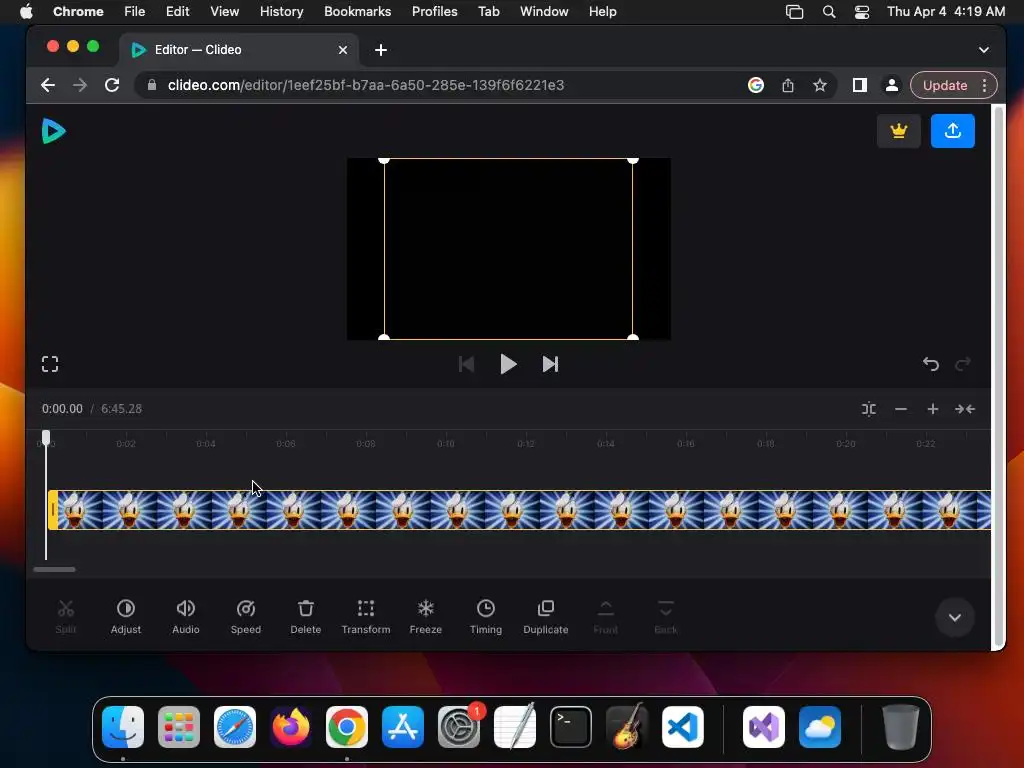
Task: Open the Adjust tool
Action: click(125, 617)
